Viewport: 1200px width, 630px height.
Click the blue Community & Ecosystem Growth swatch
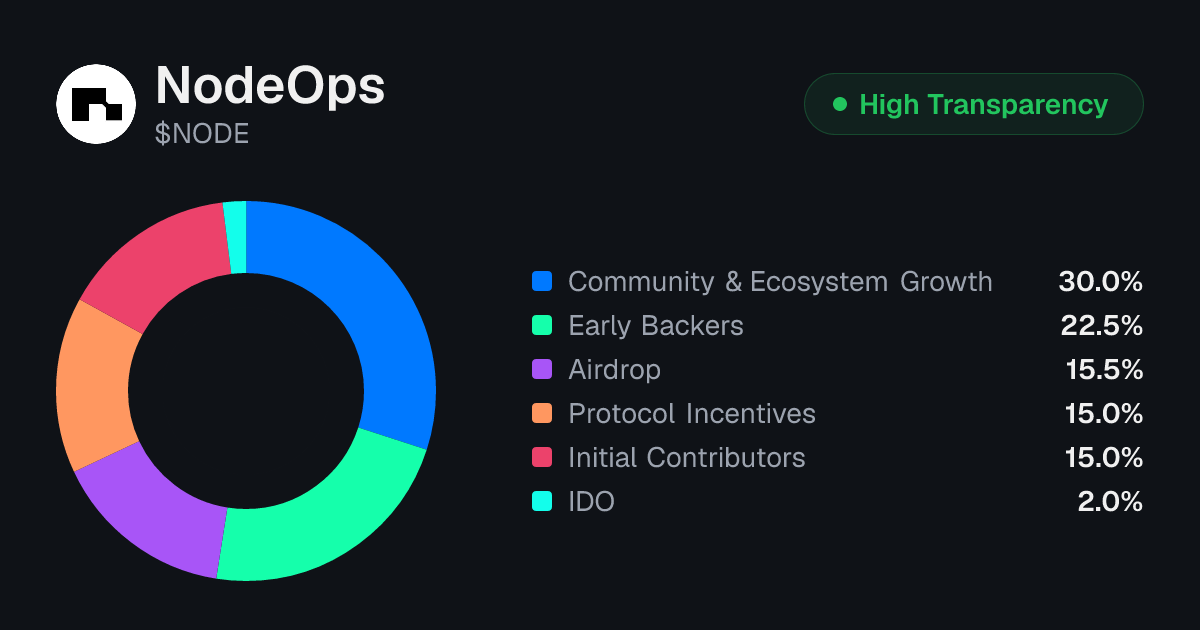click(542, 282)
